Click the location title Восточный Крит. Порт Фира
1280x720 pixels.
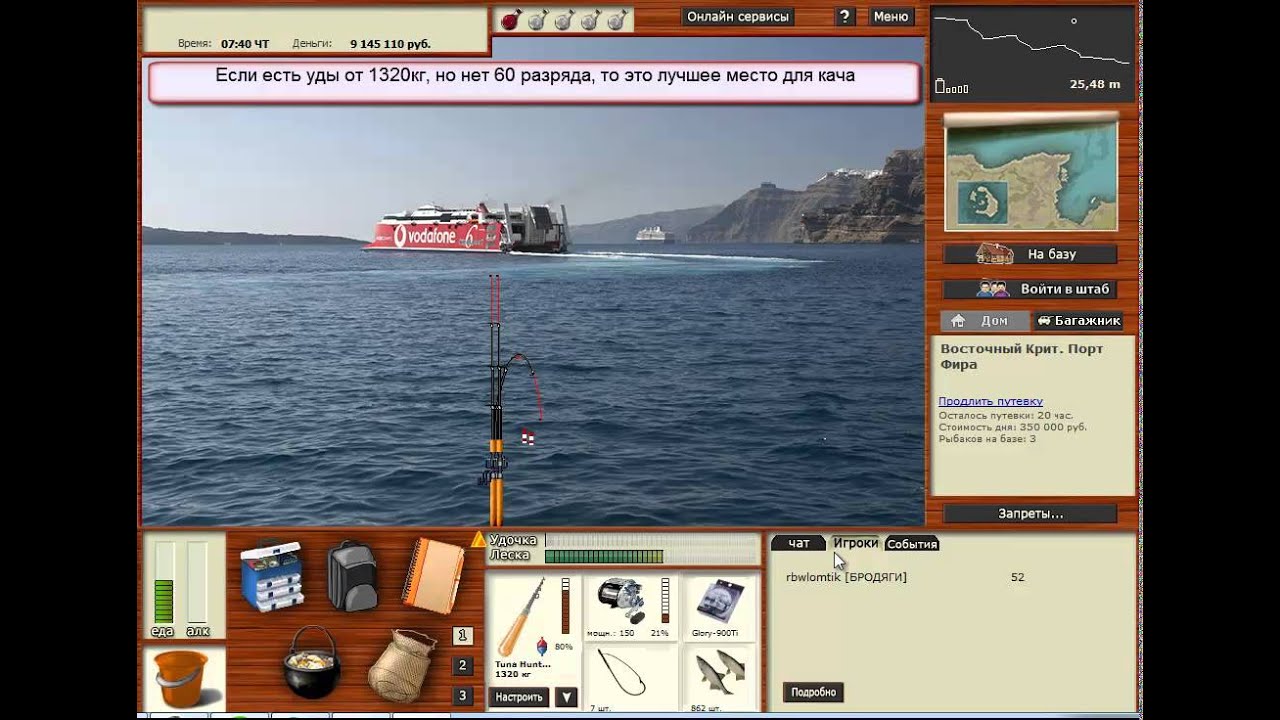(1021, 357)
